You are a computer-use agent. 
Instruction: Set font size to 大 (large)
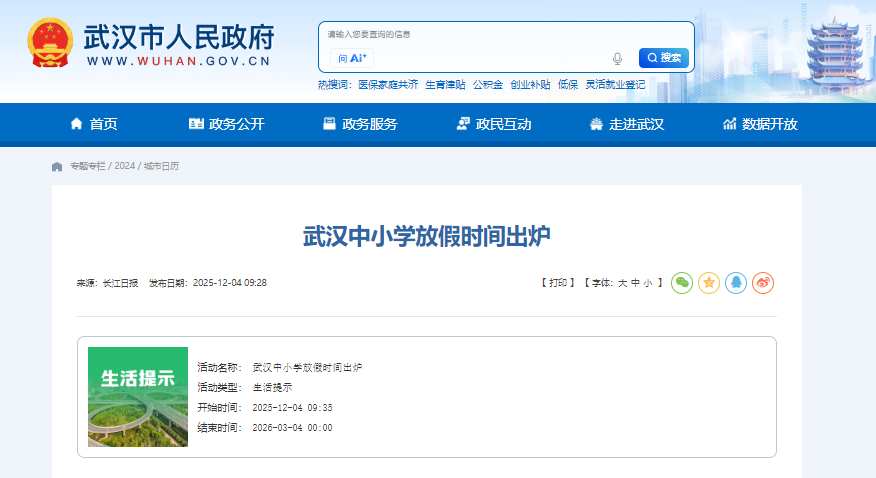pos(622,283)
